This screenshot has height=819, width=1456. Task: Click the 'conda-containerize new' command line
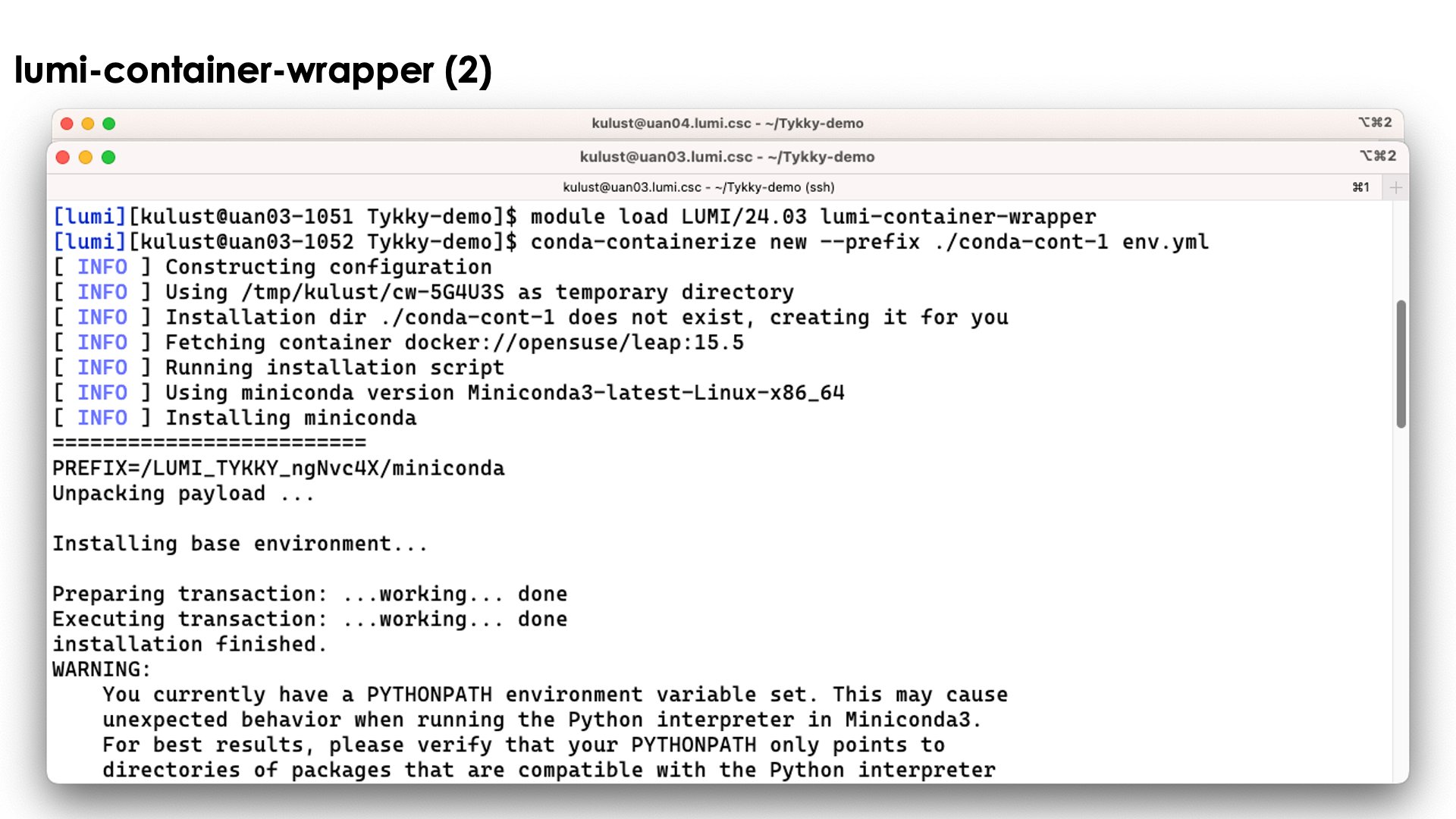click(x=630, y=242)
